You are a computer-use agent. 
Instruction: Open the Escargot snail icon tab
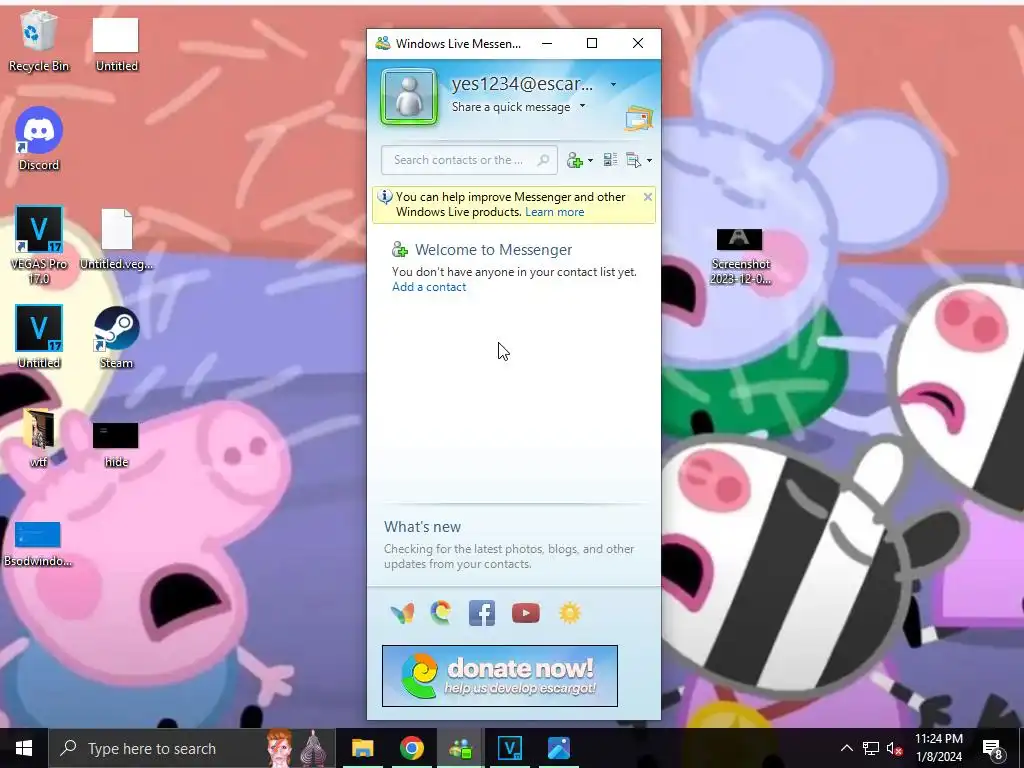(441, 613)
